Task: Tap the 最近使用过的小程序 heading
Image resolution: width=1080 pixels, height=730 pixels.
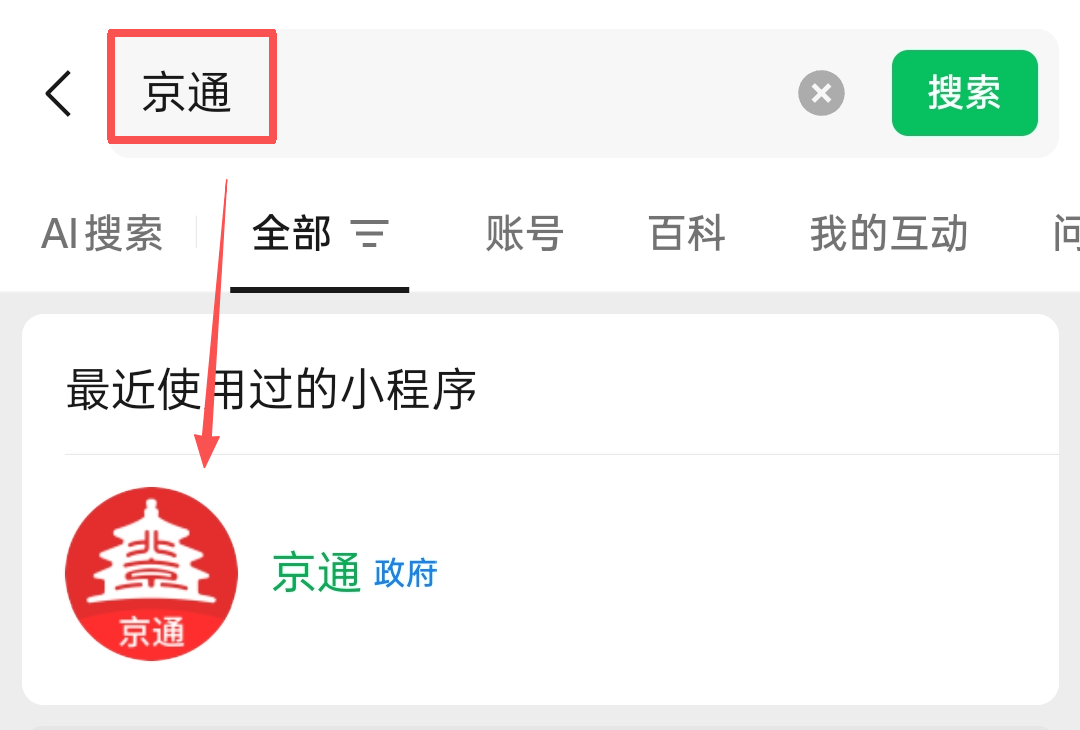Action: tap(271, 390)
